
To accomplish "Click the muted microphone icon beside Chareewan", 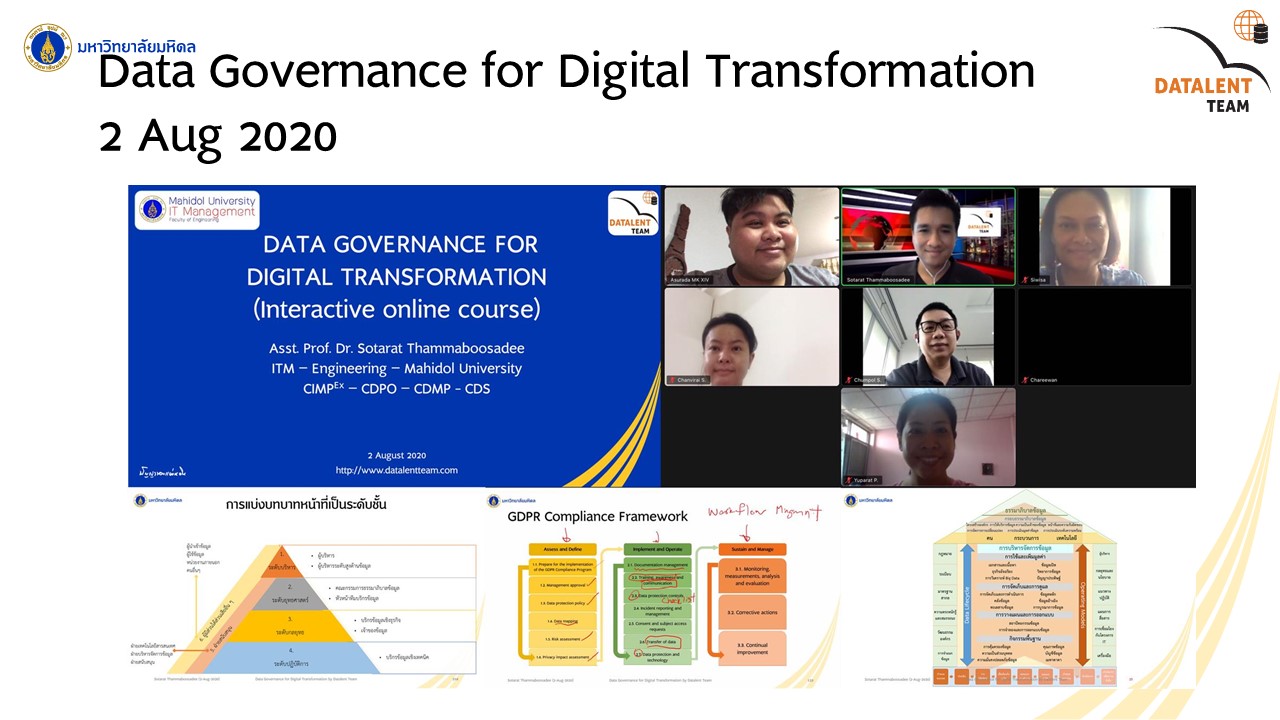I will 1024,380.
